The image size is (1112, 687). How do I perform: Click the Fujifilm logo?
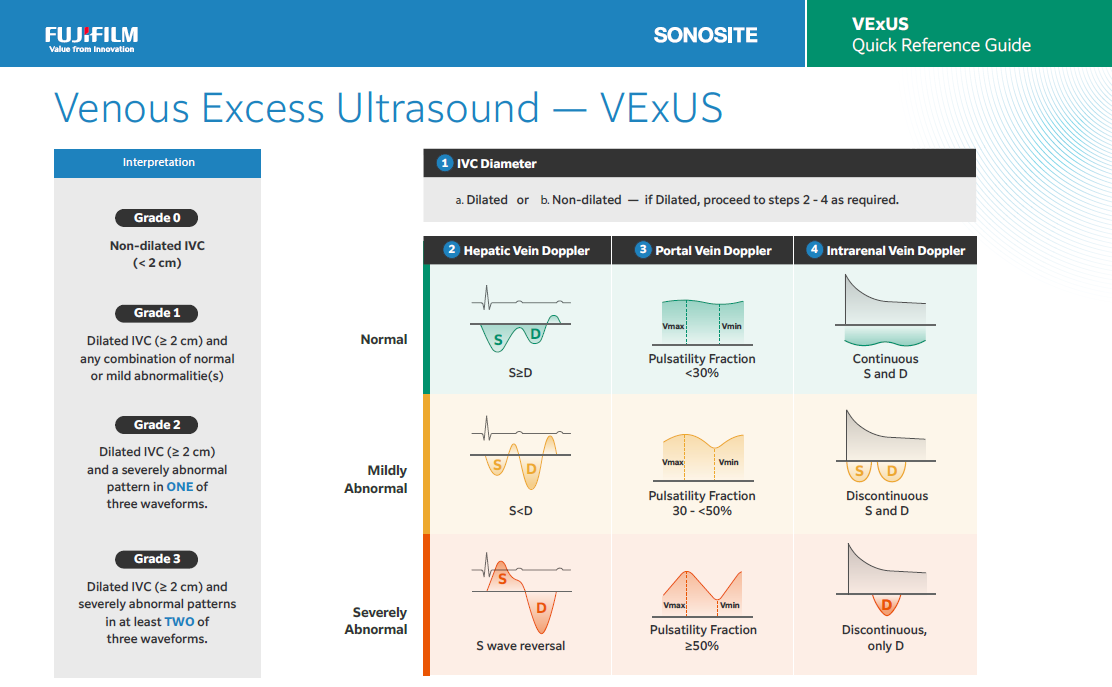pos(90,38)
